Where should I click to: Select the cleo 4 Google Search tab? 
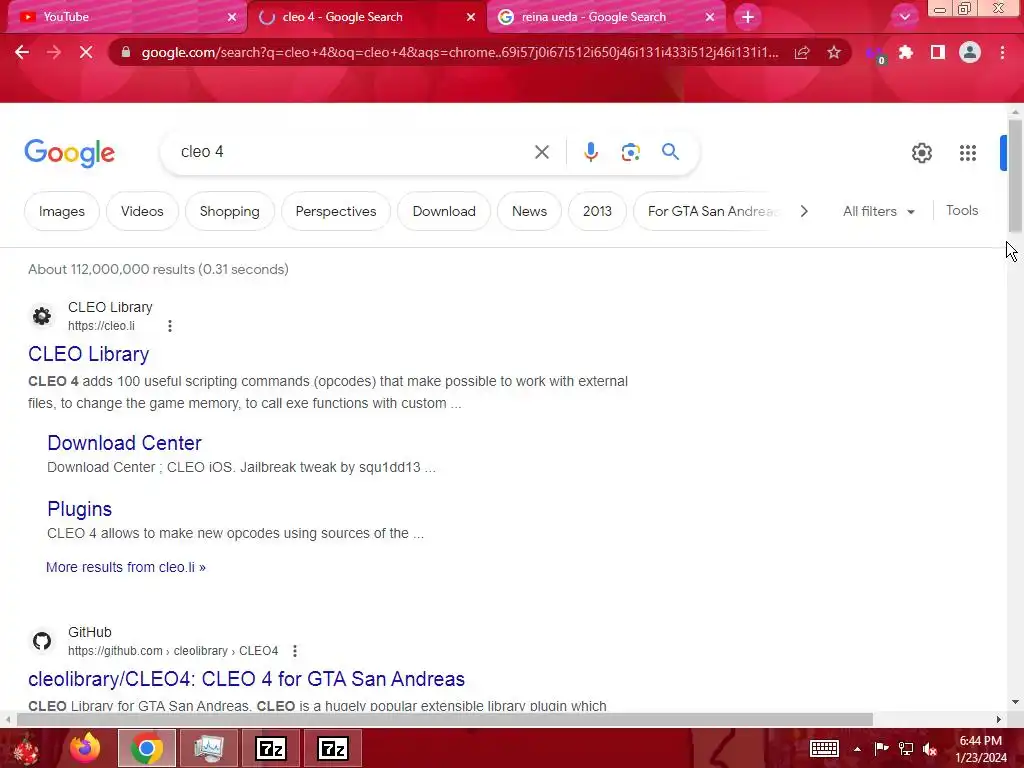coord(366,17)
